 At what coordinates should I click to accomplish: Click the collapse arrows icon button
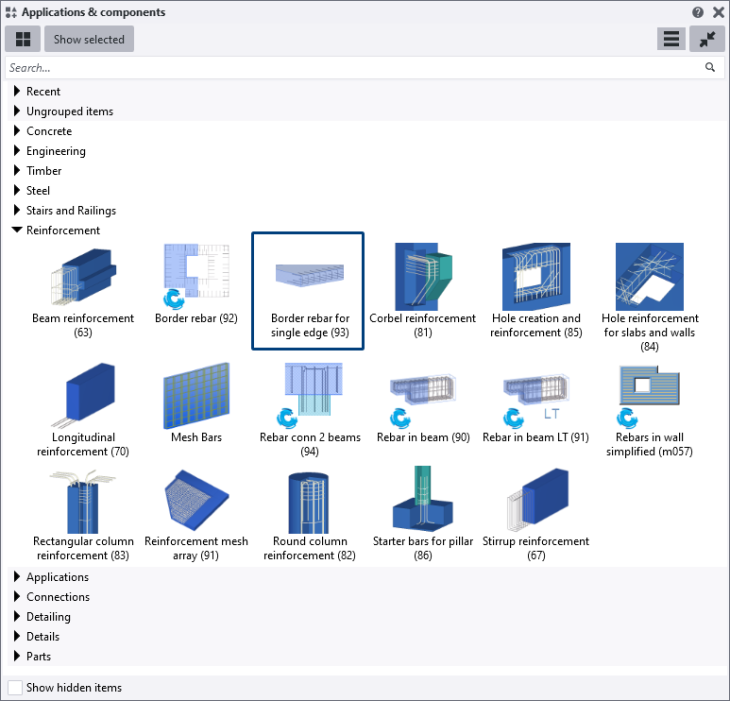point(707,39)
